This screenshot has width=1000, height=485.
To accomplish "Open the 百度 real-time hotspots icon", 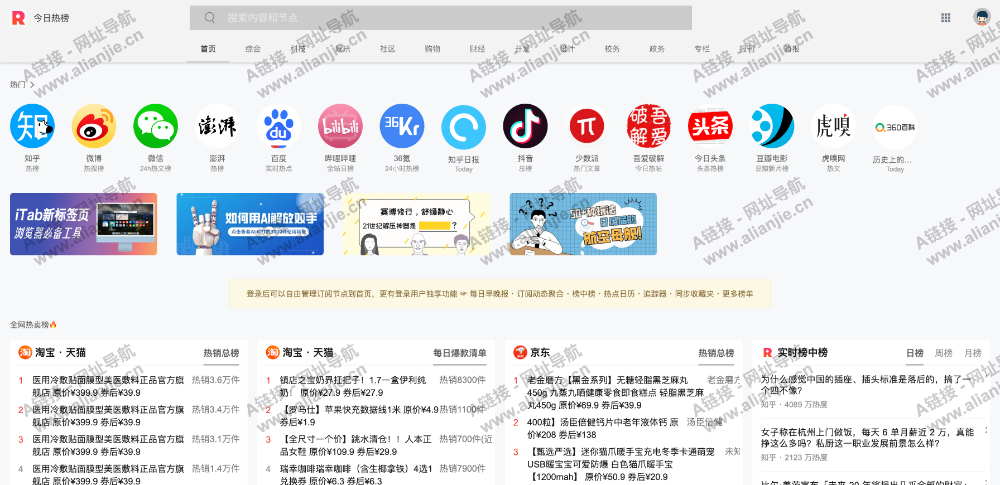I will point(279,126).
